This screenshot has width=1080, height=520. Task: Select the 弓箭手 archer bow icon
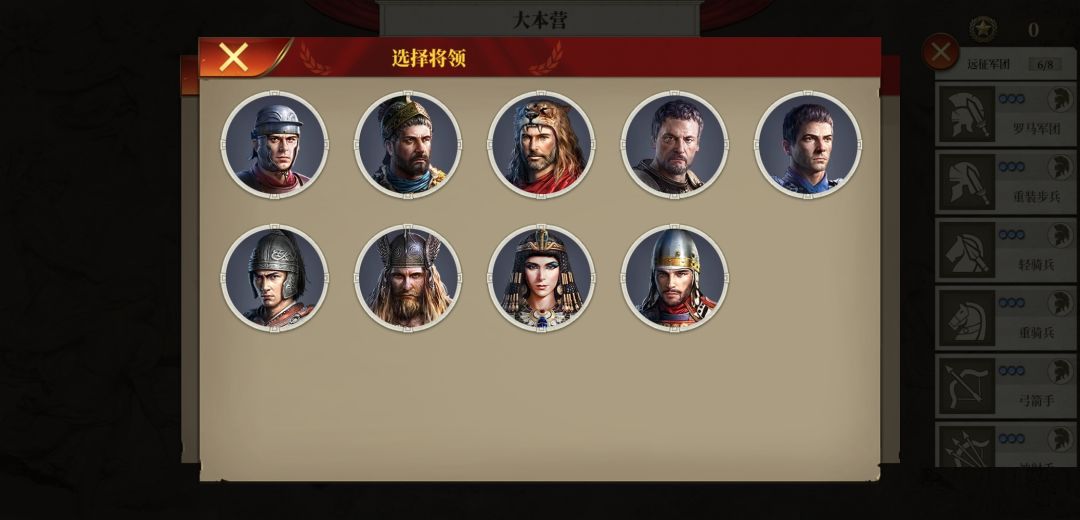(967, 386)
